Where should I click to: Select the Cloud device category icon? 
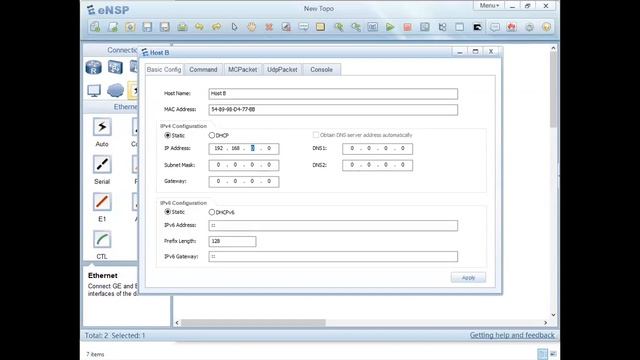click(x=116, y=90)
